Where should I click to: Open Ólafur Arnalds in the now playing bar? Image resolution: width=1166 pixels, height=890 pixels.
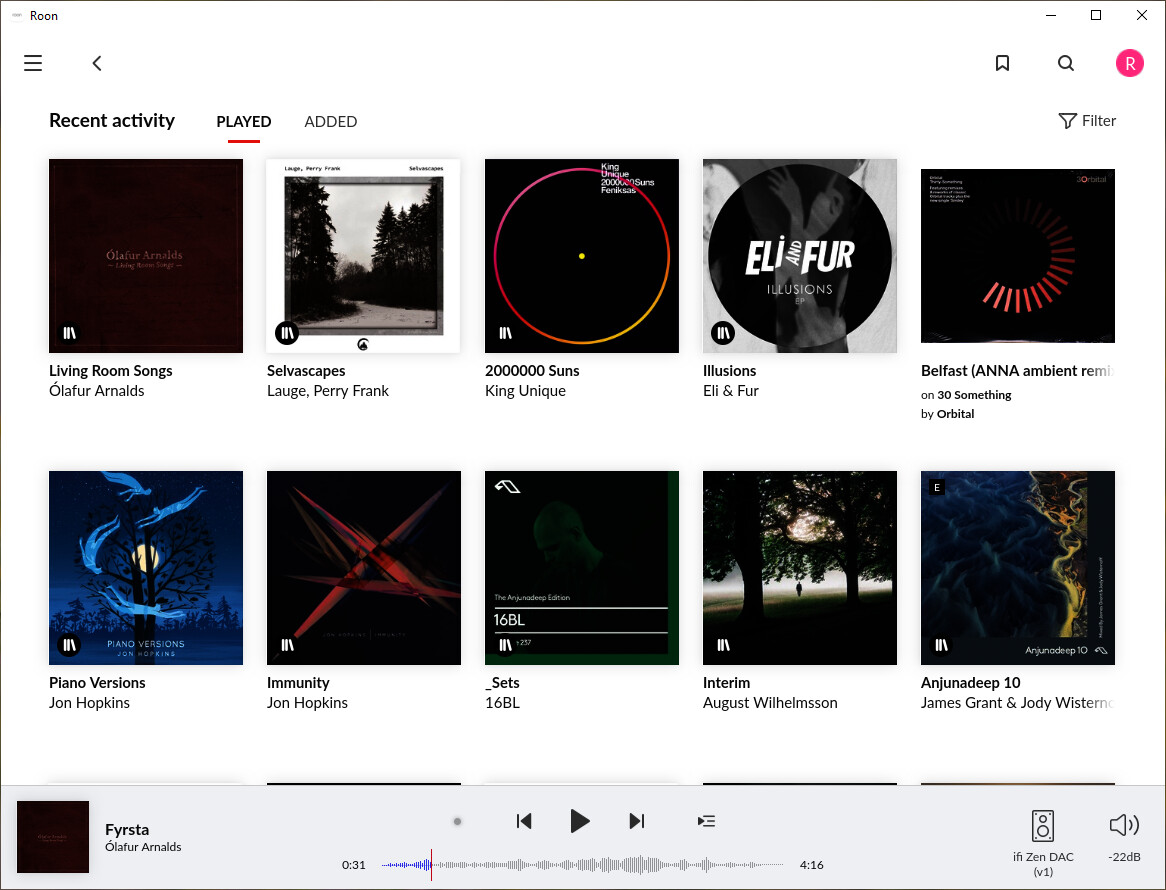143,847
